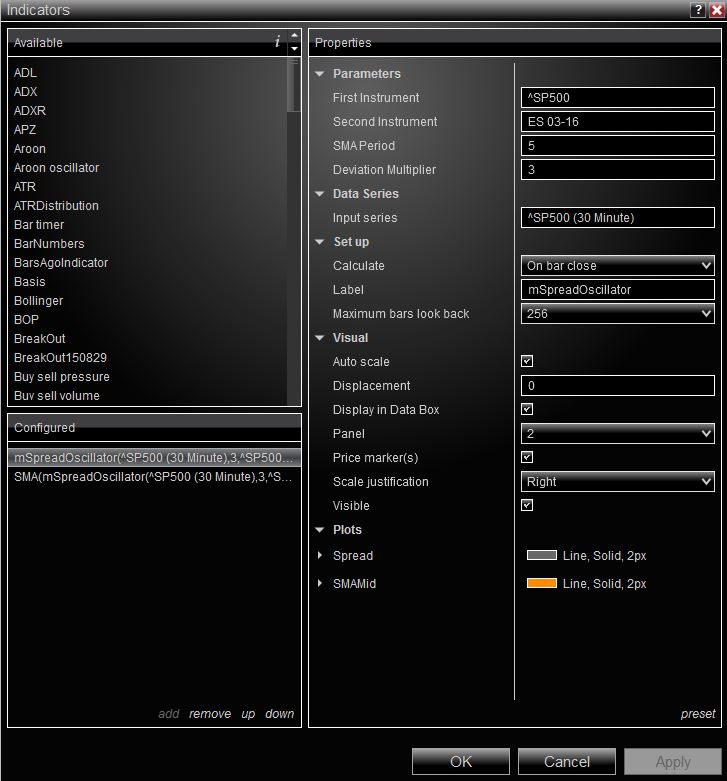Image resolution: width=727 pixels, height=781 pixels.
Task: Toggle the Auto scale checkbox
Action: (527, 361)
